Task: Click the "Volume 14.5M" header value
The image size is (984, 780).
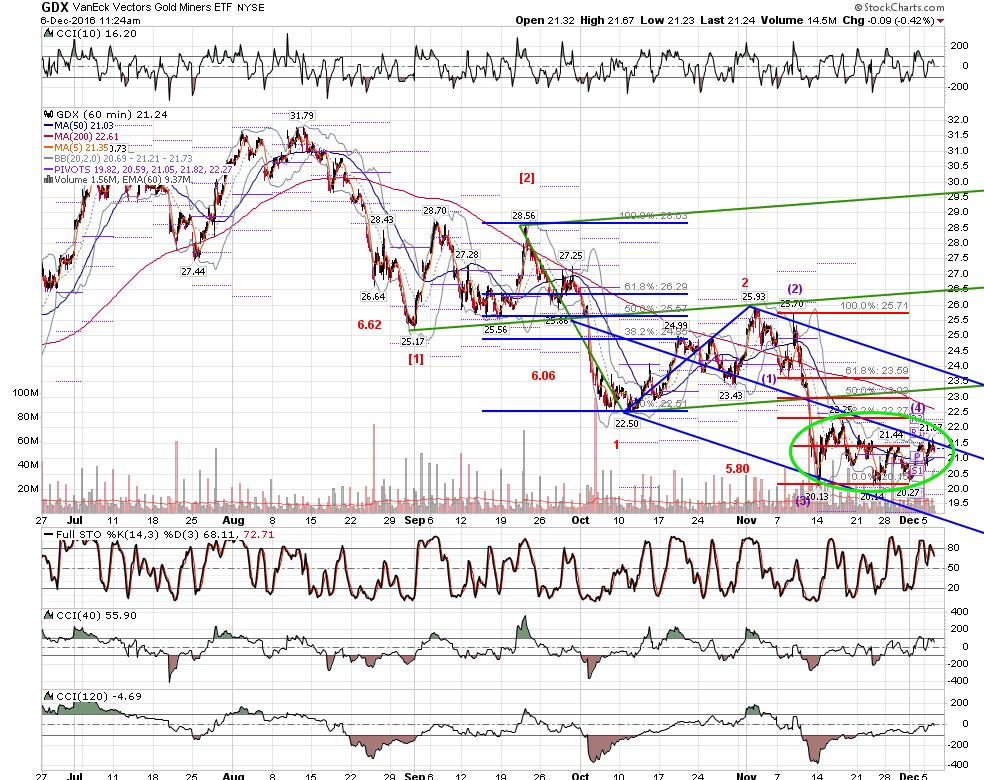Action: click(x=799, y=21)
